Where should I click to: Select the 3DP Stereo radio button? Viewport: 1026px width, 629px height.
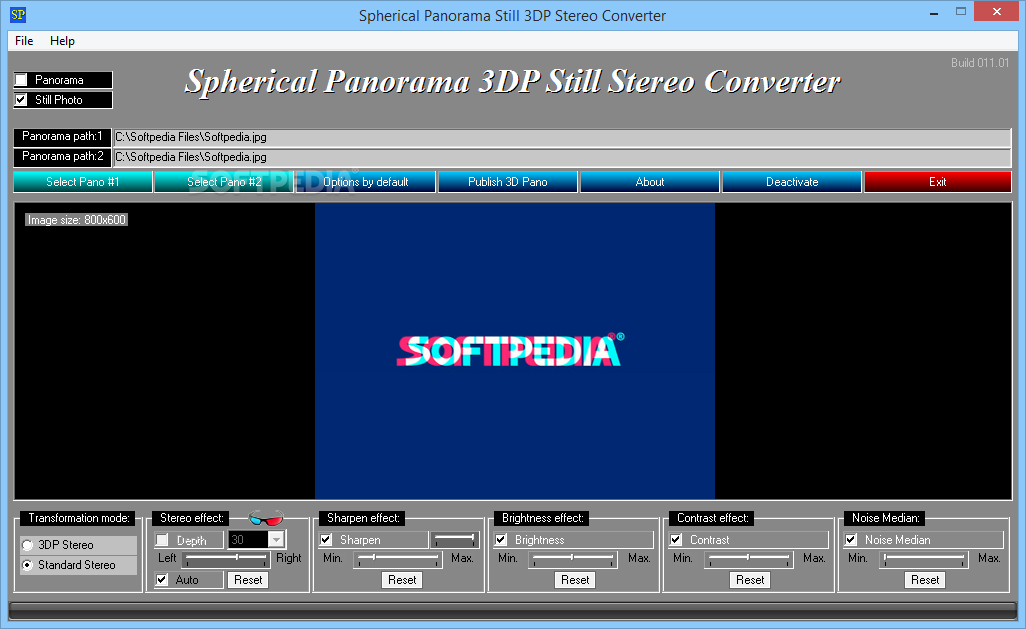point(27,545)
